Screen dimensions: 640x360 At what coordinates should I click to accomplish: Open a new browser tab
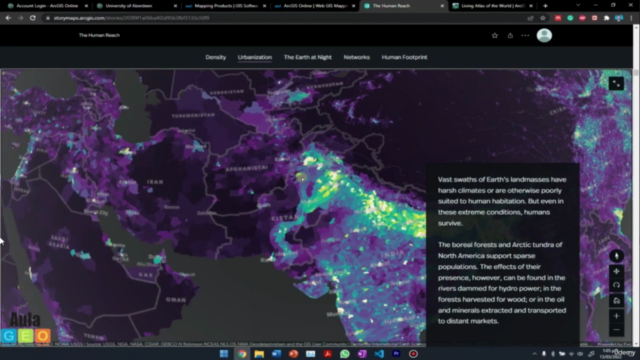545,6
